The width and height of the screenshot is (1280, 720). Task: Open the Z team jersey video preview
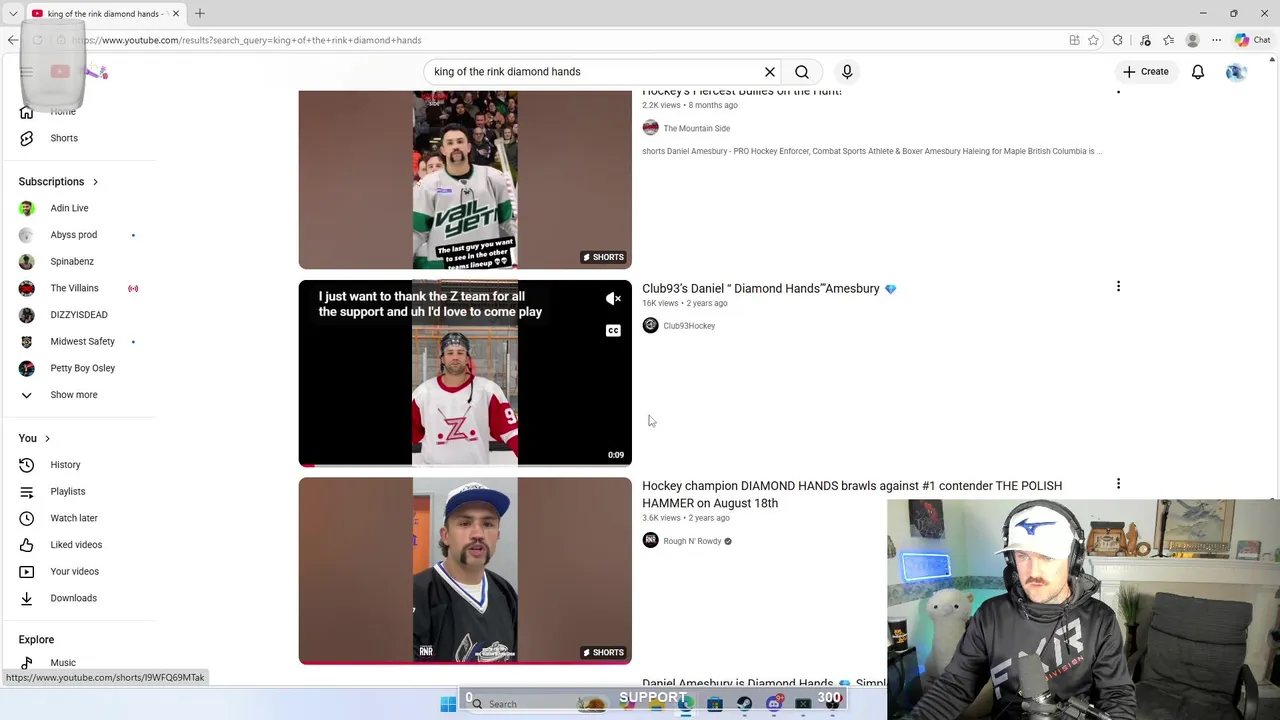click(465, 373)
